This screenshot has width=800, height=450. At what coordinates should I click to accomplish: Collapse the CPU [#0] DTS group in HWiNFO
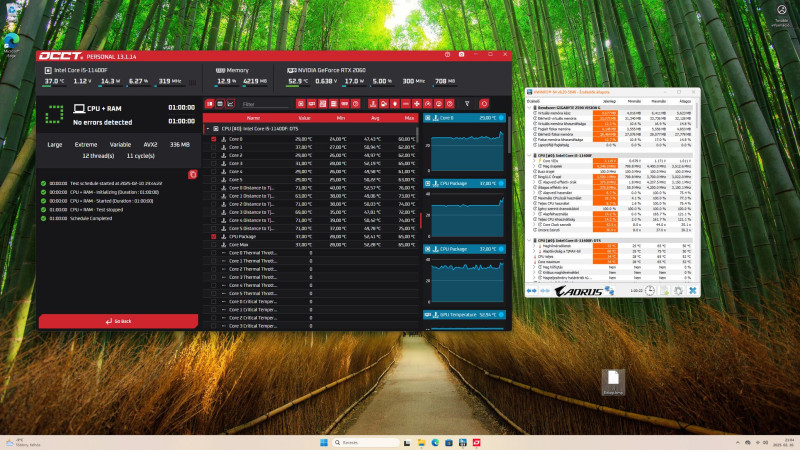[x=529, y=240]
